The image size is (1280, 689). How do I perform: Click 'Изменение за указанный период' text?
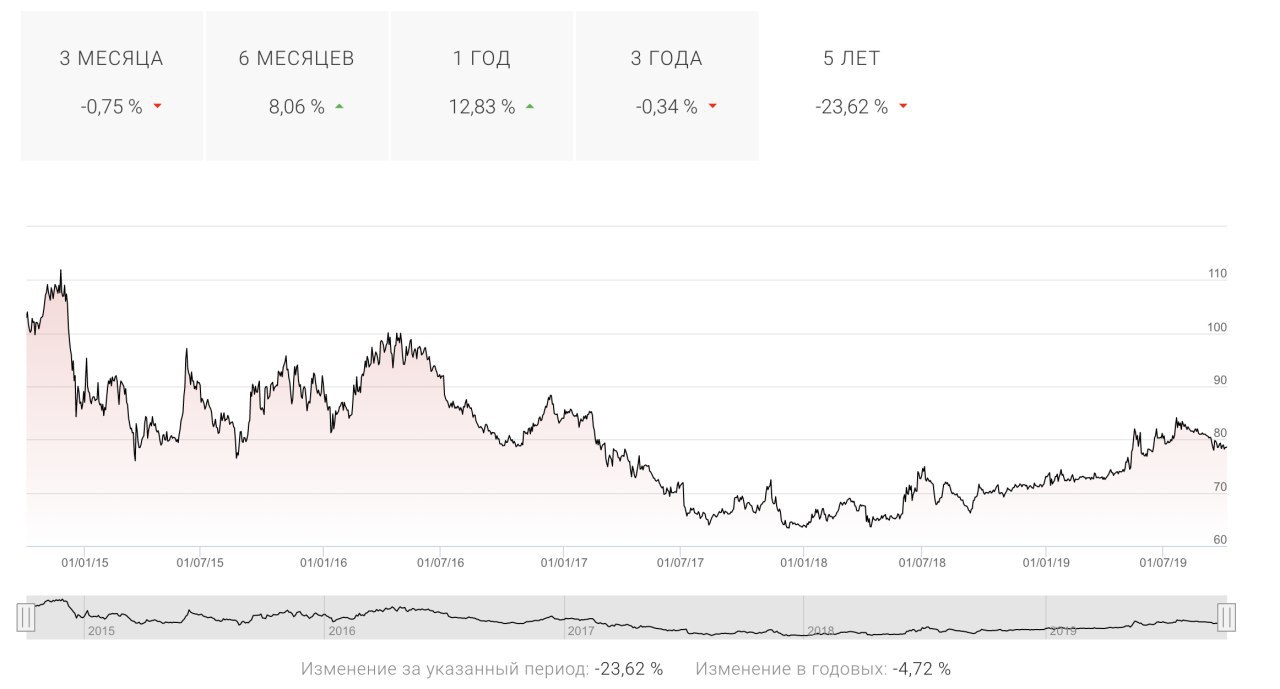[x=445, y=668]
